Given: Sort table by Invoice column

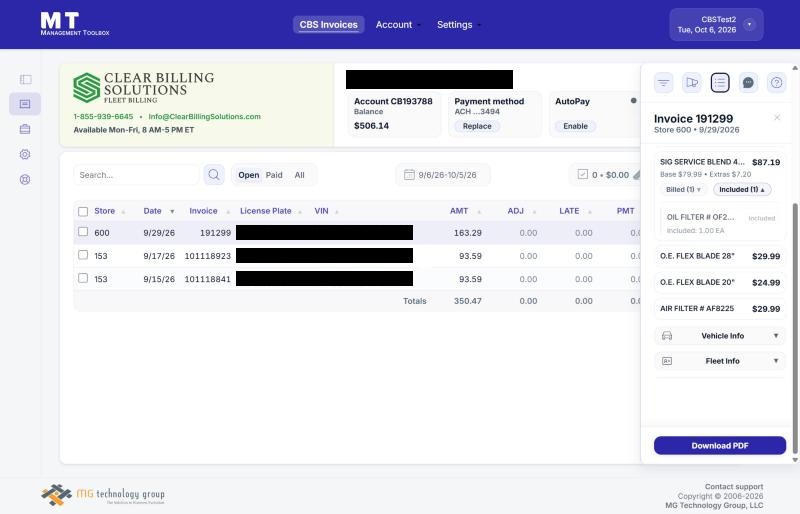Looking at the screenshot, I should click(209, 211).
